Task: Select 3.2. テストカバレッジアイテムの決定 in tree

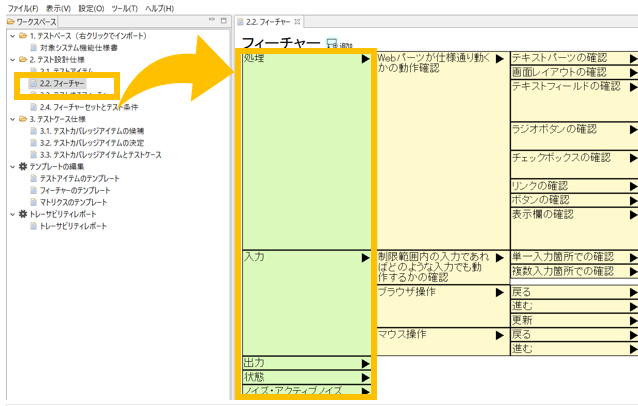Action: click(92, 143)
